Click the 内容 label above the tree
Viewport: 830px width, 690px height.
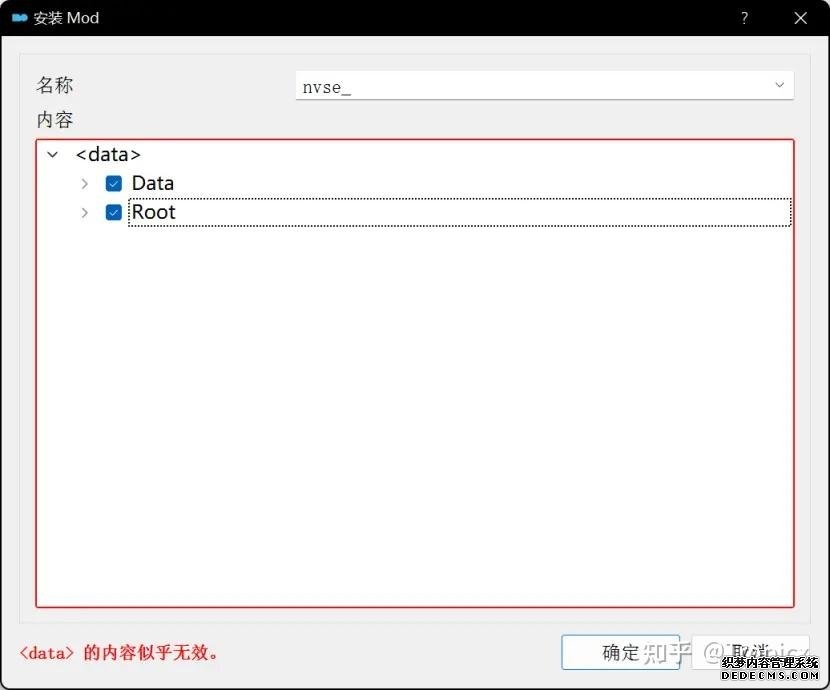tap(55, 120)
